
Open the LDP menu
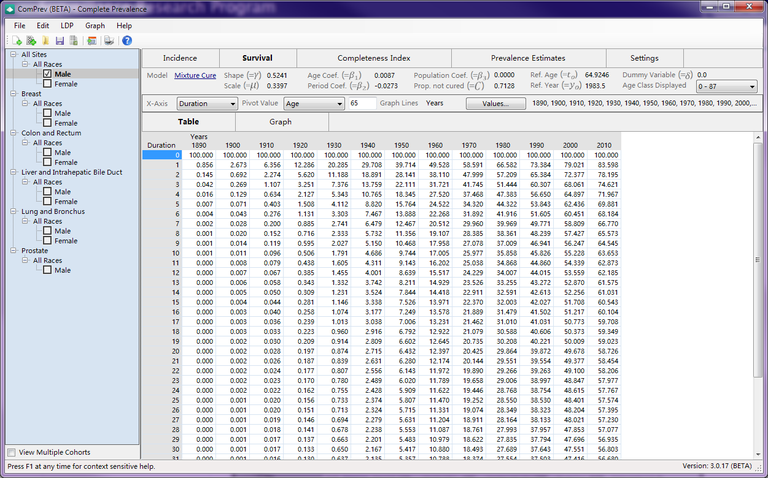69,25
